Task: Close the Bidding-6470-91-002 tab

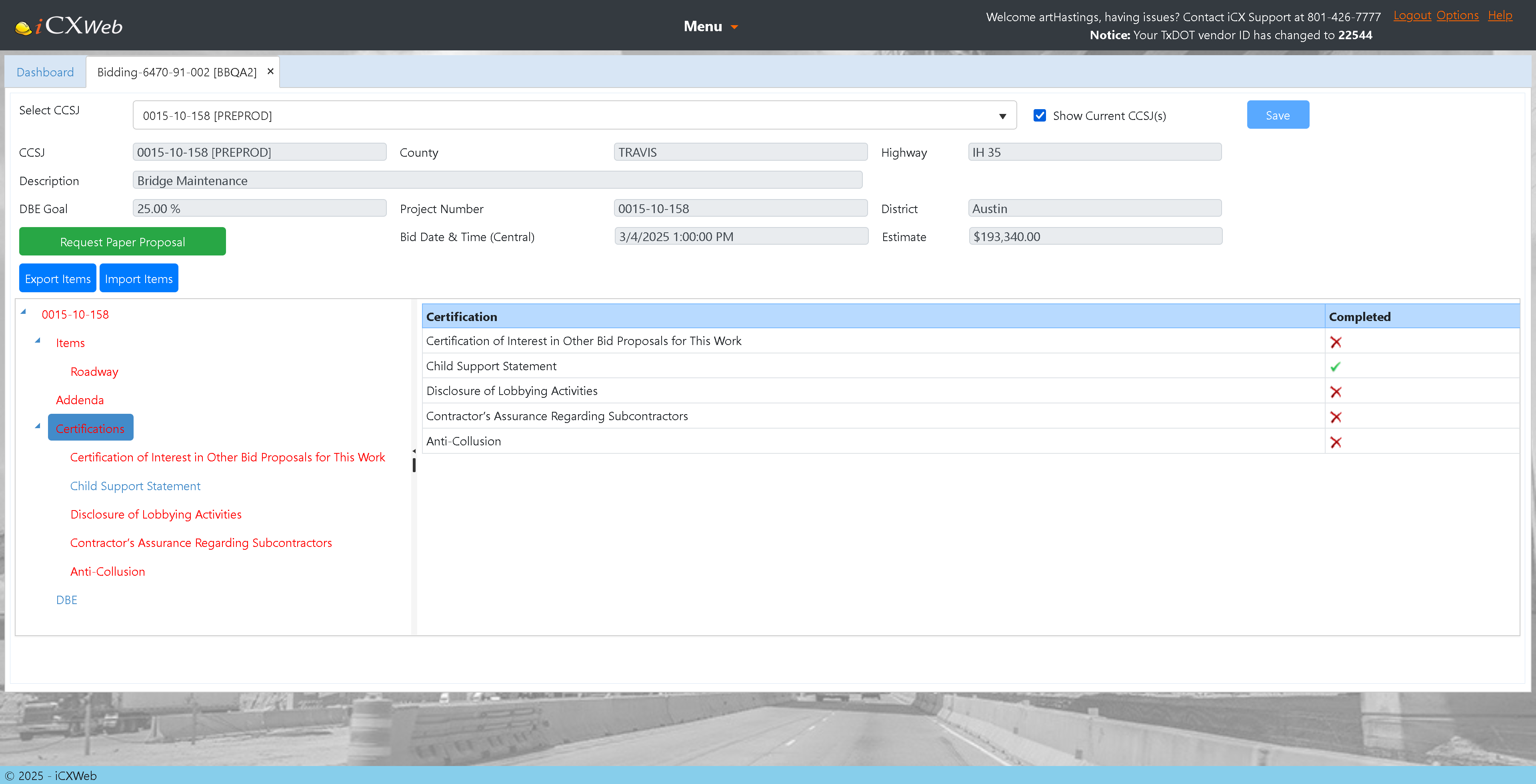Action: coord(270,72)
